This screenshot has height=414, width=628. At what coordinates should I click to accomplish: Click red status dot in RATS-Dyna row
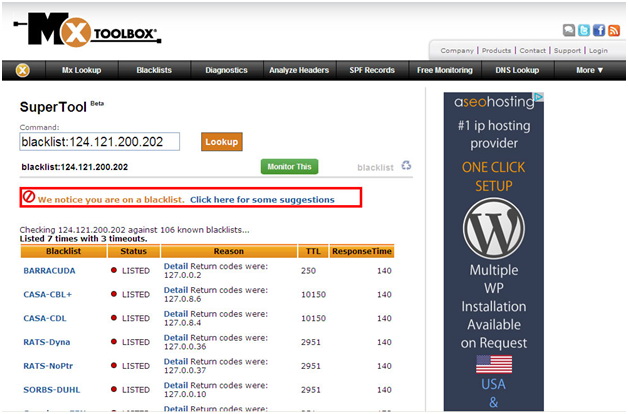114,342
